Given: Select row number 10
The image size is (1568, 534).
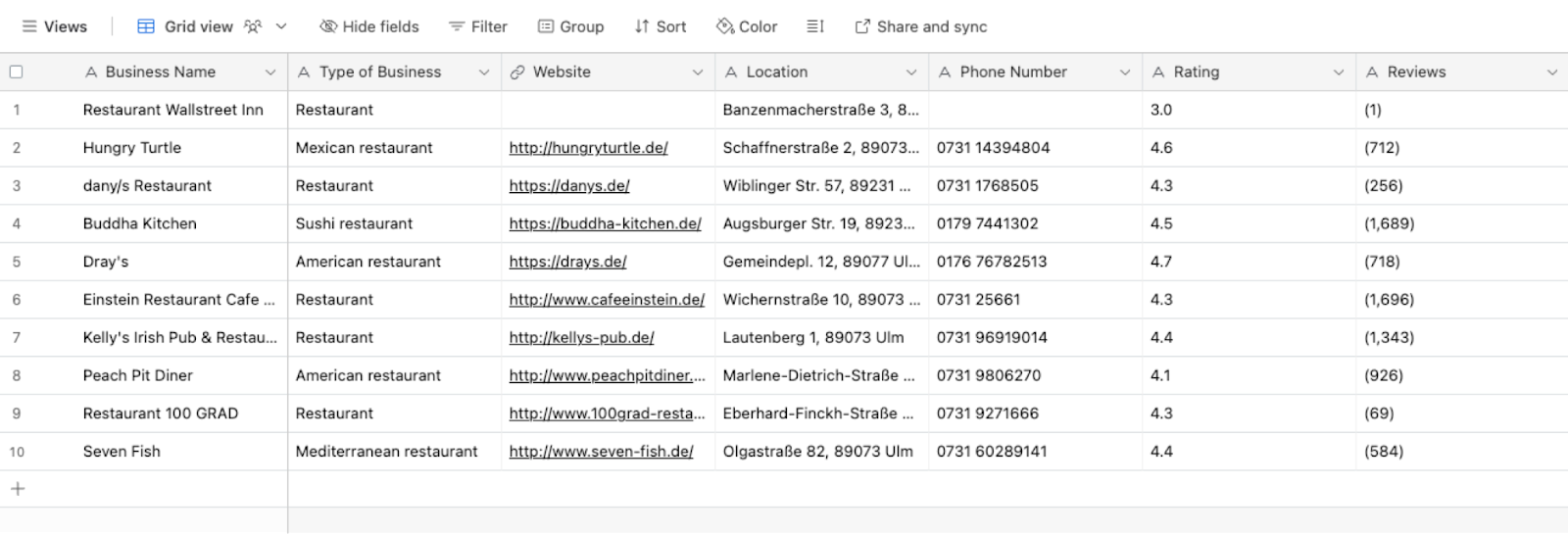Looking at the screenshot, I should (17, 452).
